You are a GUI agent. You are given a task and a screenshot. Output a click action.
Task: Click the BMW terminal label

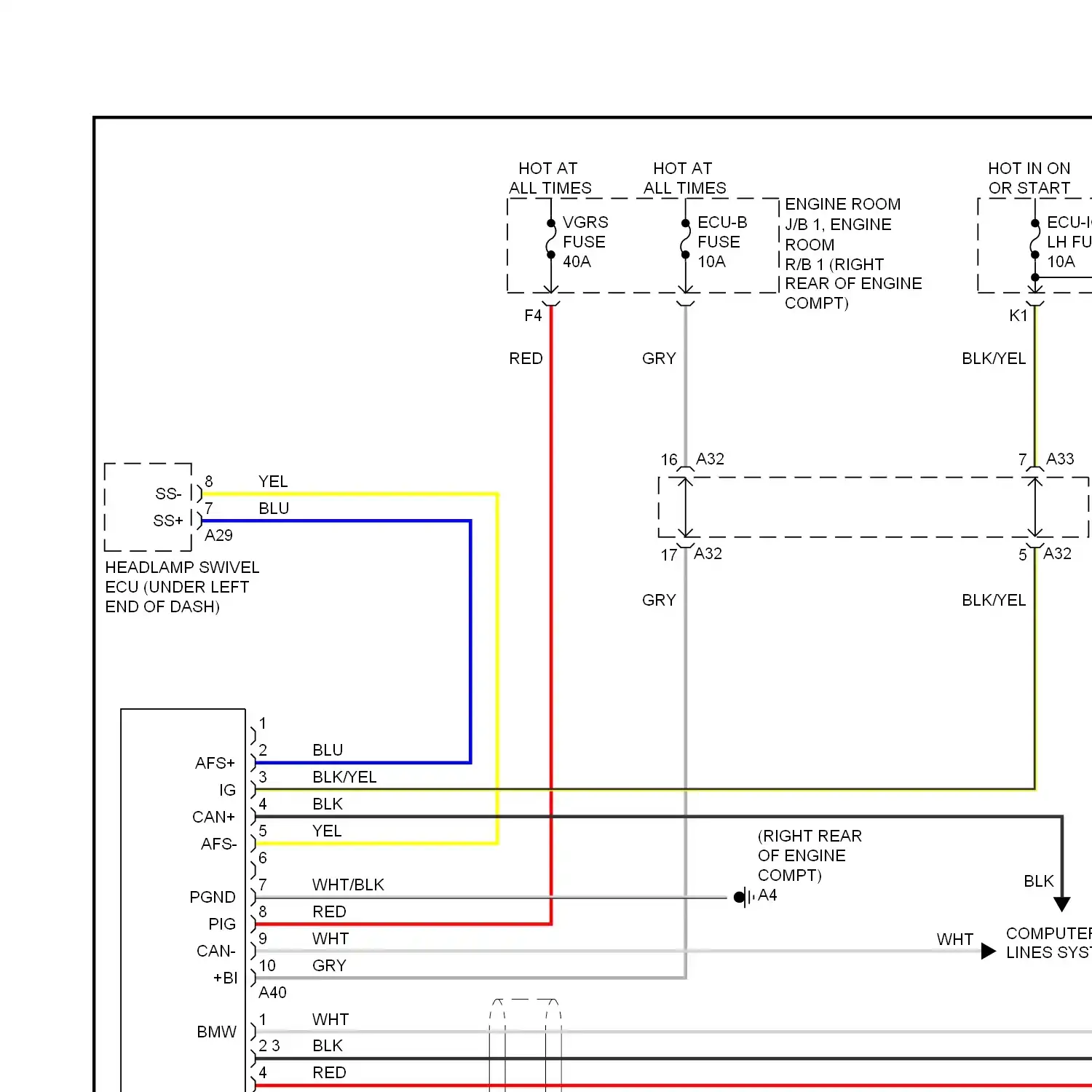216,1032
